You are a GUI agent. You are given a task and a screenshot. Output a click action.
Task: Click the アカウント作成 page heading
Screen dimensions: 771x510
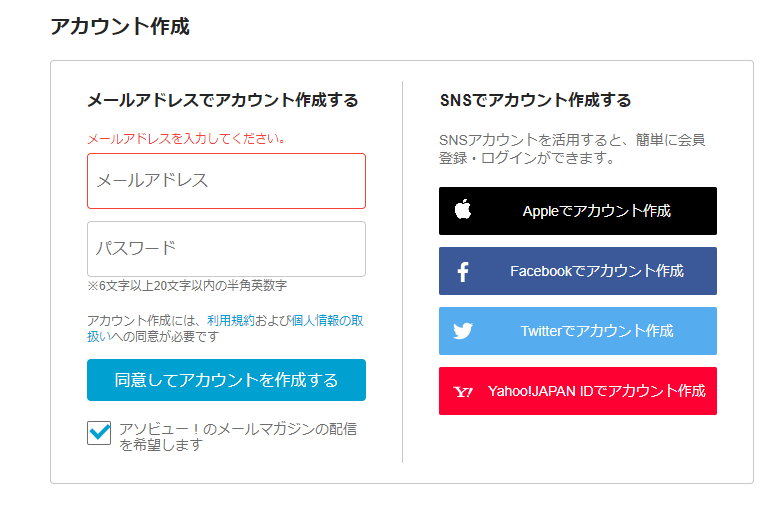pyautogui.click(x=120, y=26)
